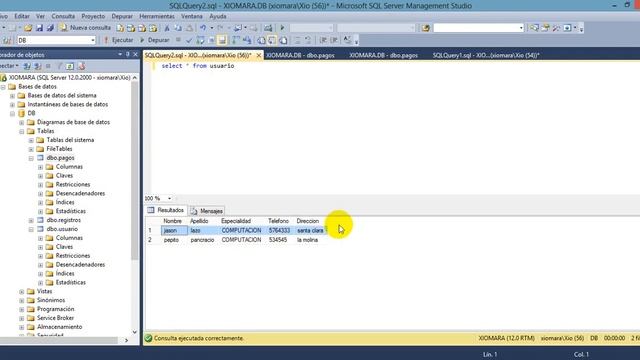The width and height of the screenshot is (640, 360).
Task: Click the Database Engine Query icon
Action: [x=120, y=28]
